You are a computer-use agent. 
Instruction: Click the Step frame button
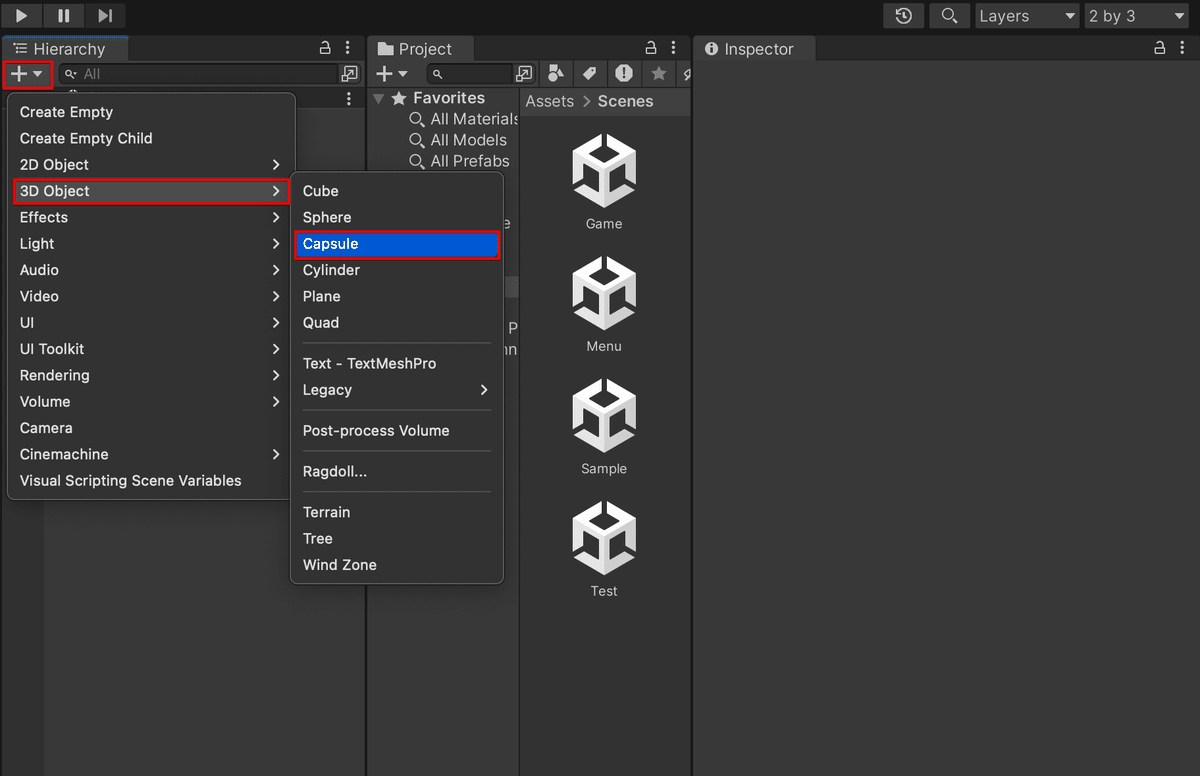[x=105, y=15]
